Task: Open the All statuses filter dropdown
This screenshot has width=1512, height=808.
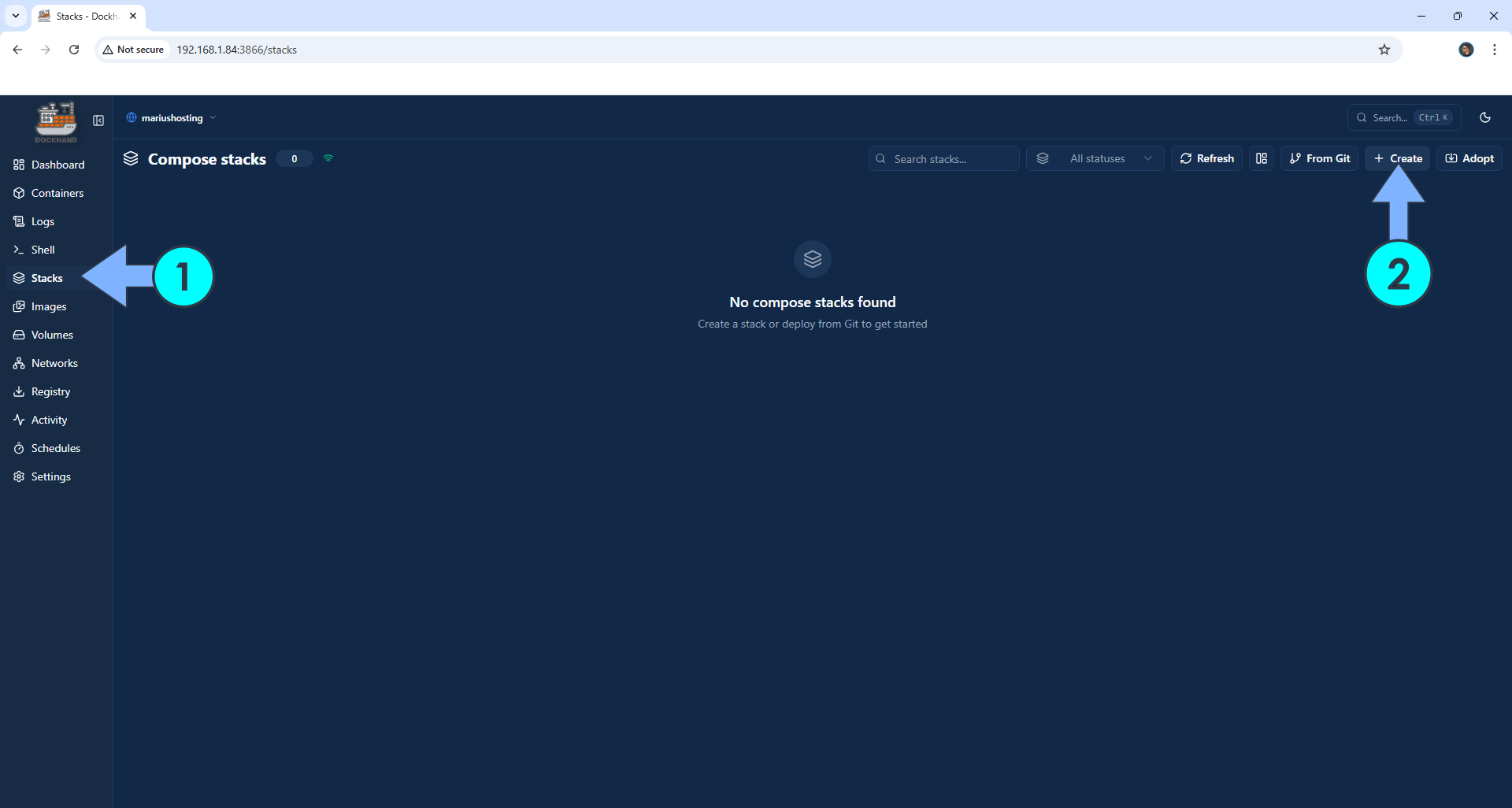Action: pos(1095,158)
